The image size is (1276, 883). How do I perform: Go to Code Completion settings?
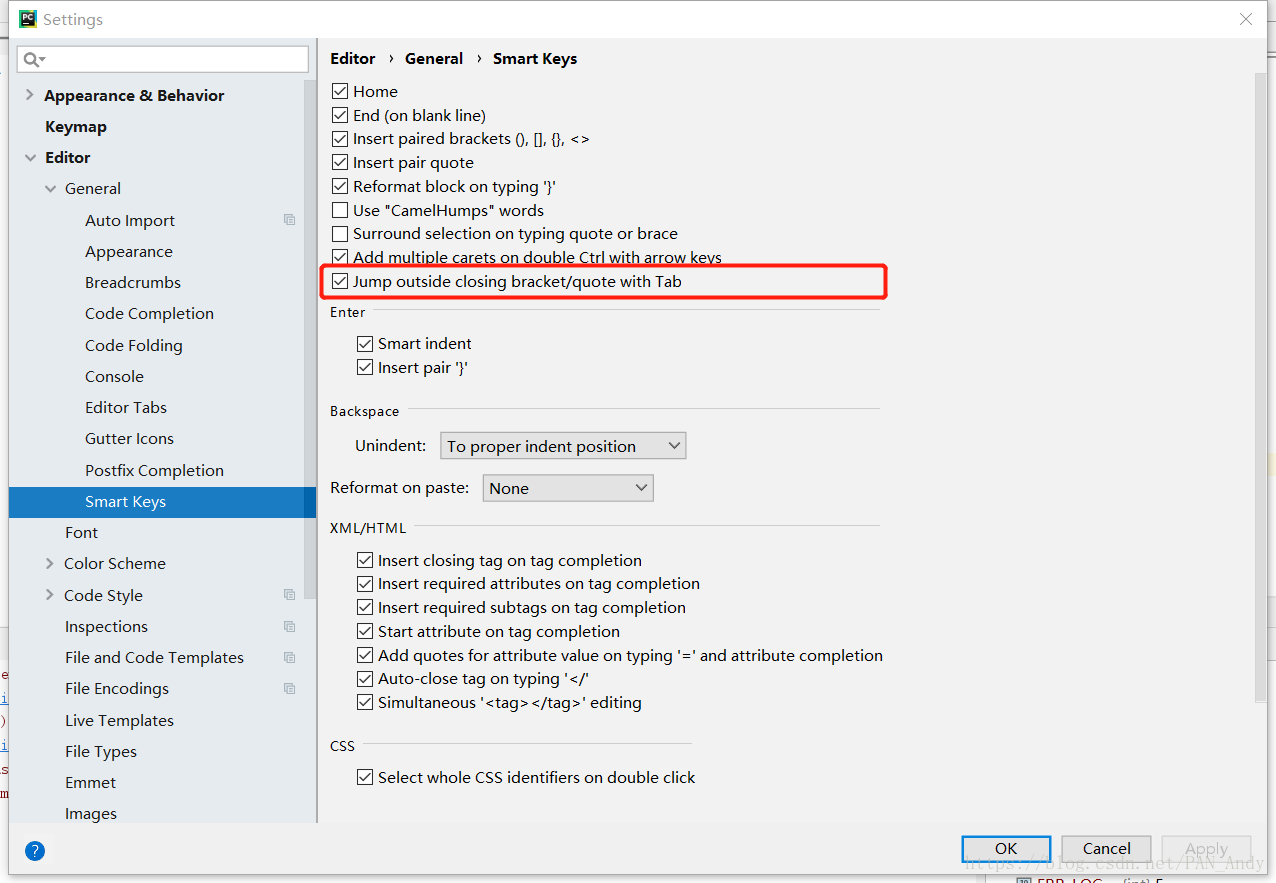tap(149, 313)
